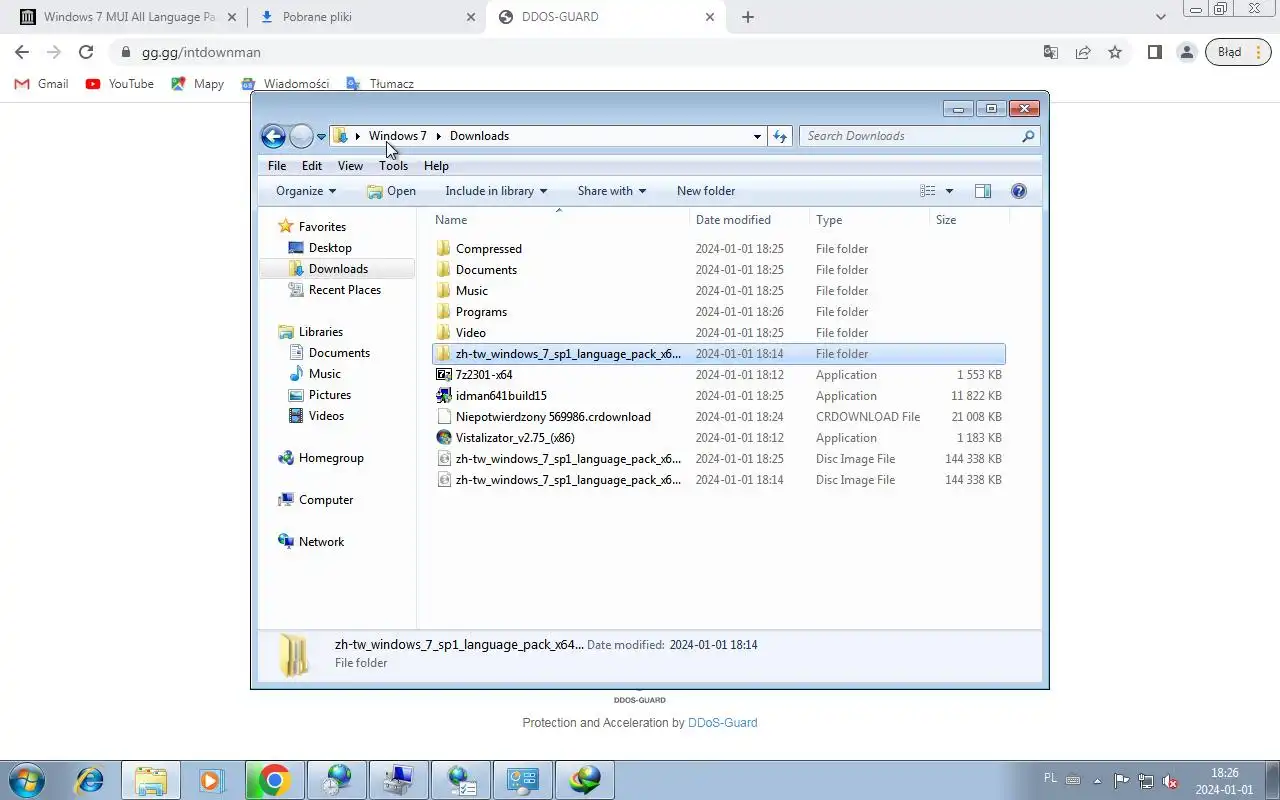Open Explorer Help question-mark icon
Screen dimensions: 1280x800
tap(1019, 191)
